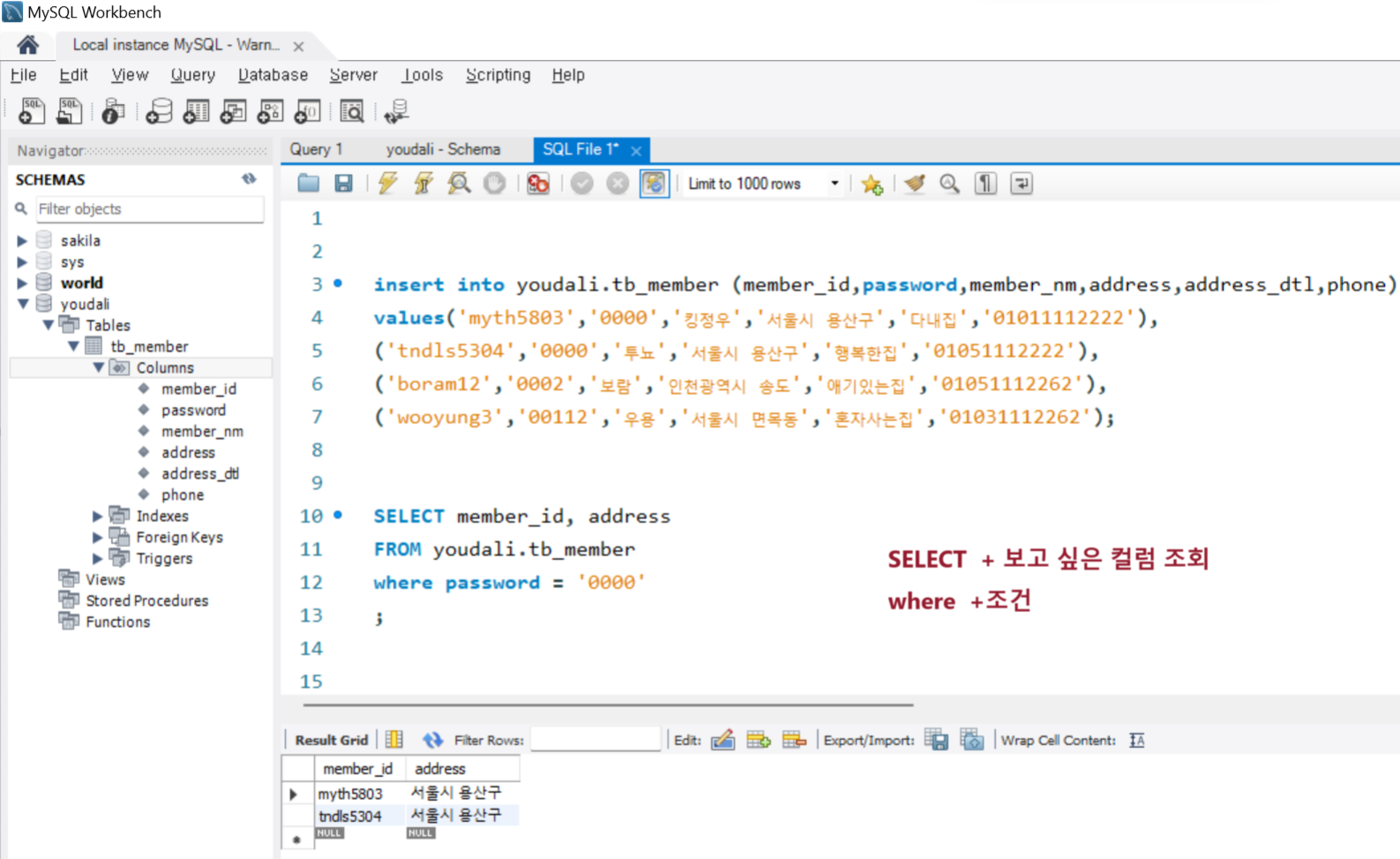This screenshot has width=1400, height=859.
Task: Open the Limit to 1000 rows dropdown
Action: point(834,183)
